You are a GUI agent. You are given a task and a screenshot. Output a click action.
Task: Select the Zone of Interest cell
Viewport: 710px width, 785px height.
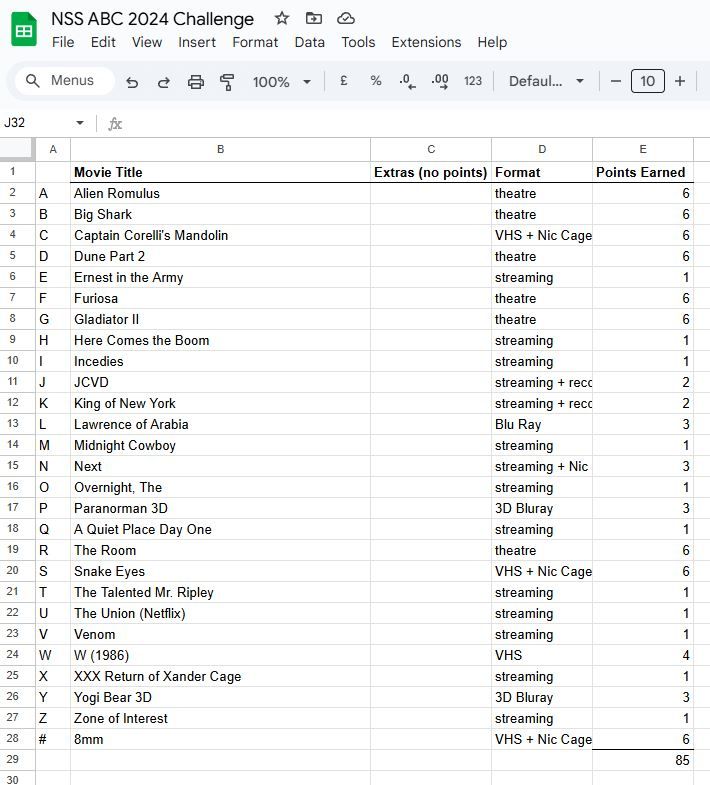(x=220, y=718)
